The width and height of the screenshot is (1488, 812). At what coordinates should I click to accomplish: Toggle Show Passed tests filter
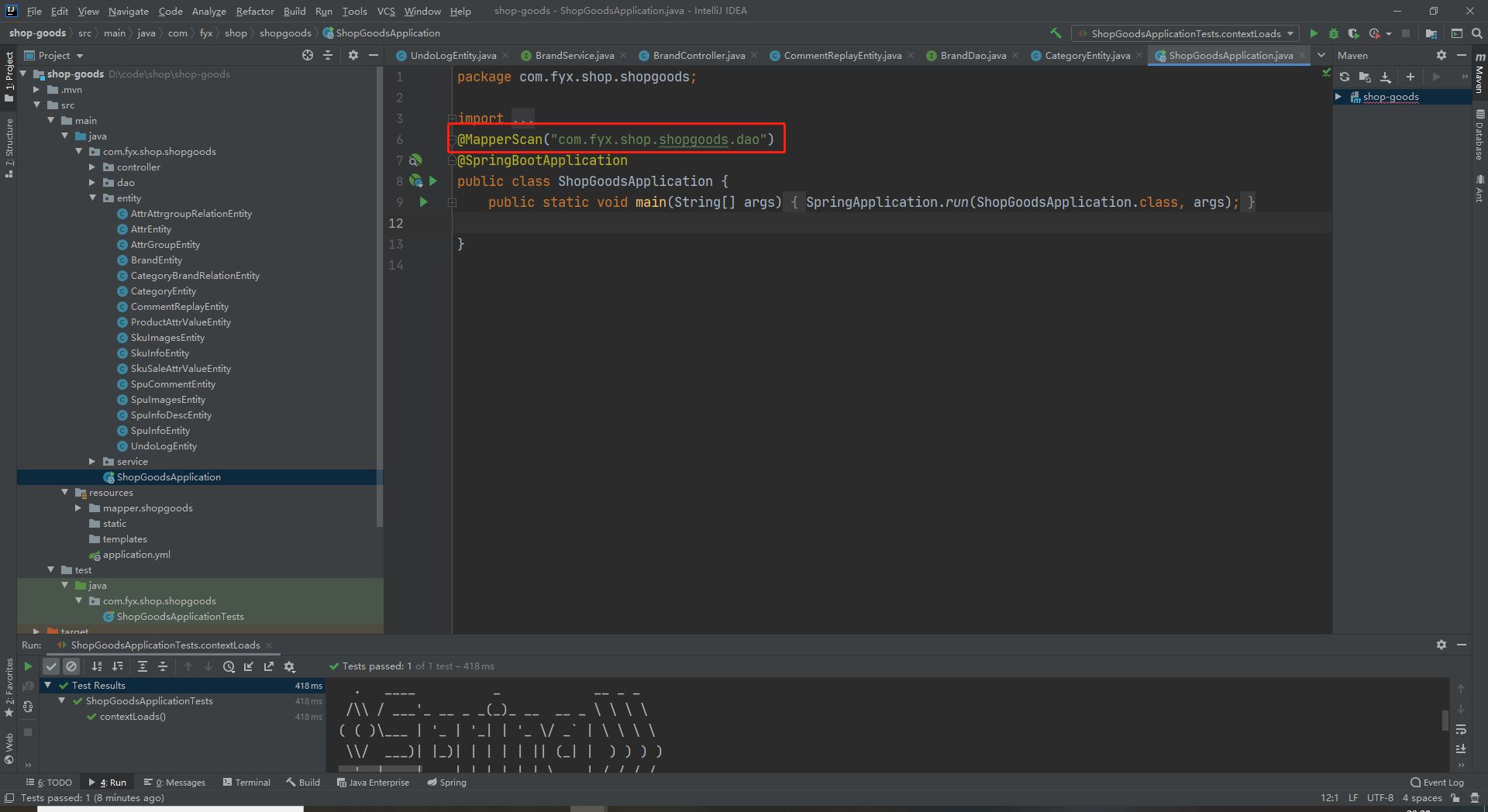pos(51,666)
